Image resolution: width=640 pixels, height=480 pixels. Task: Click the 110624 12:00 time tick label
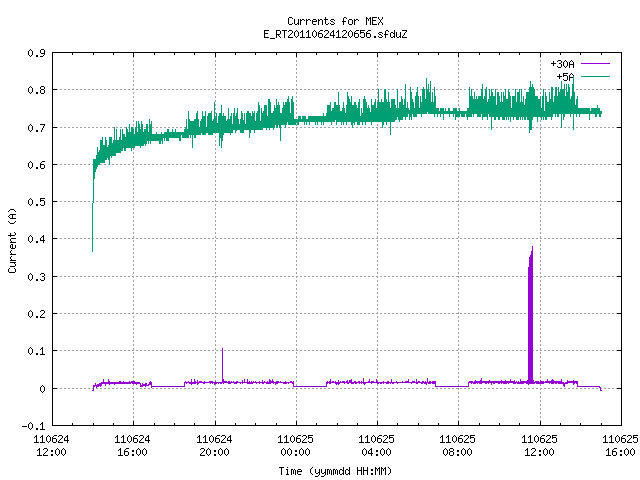tap(51, 446)
